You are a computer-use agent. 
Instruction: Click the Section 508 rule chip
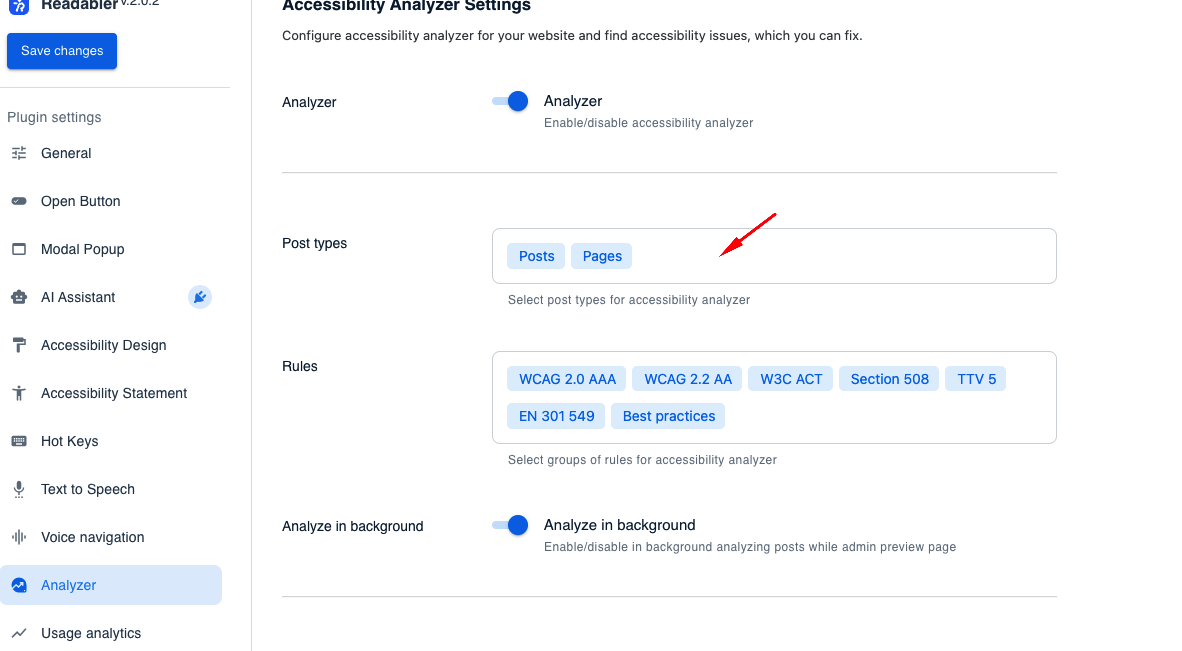(890, 379)
